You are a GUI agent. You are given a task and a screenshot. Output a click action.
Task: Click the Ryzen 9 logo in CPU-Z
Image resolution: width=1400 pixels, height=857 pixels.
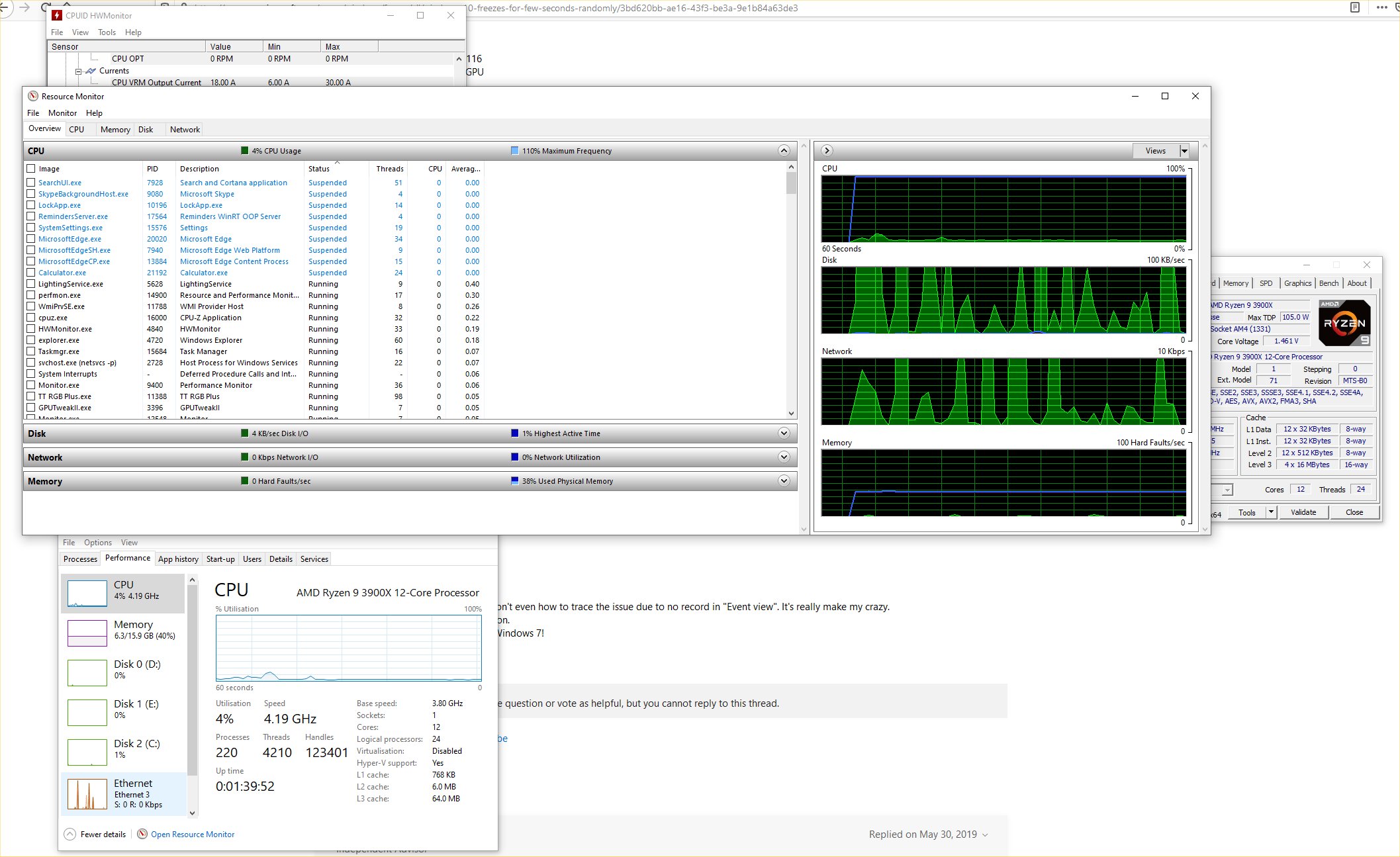click(x=1344, y=323)
